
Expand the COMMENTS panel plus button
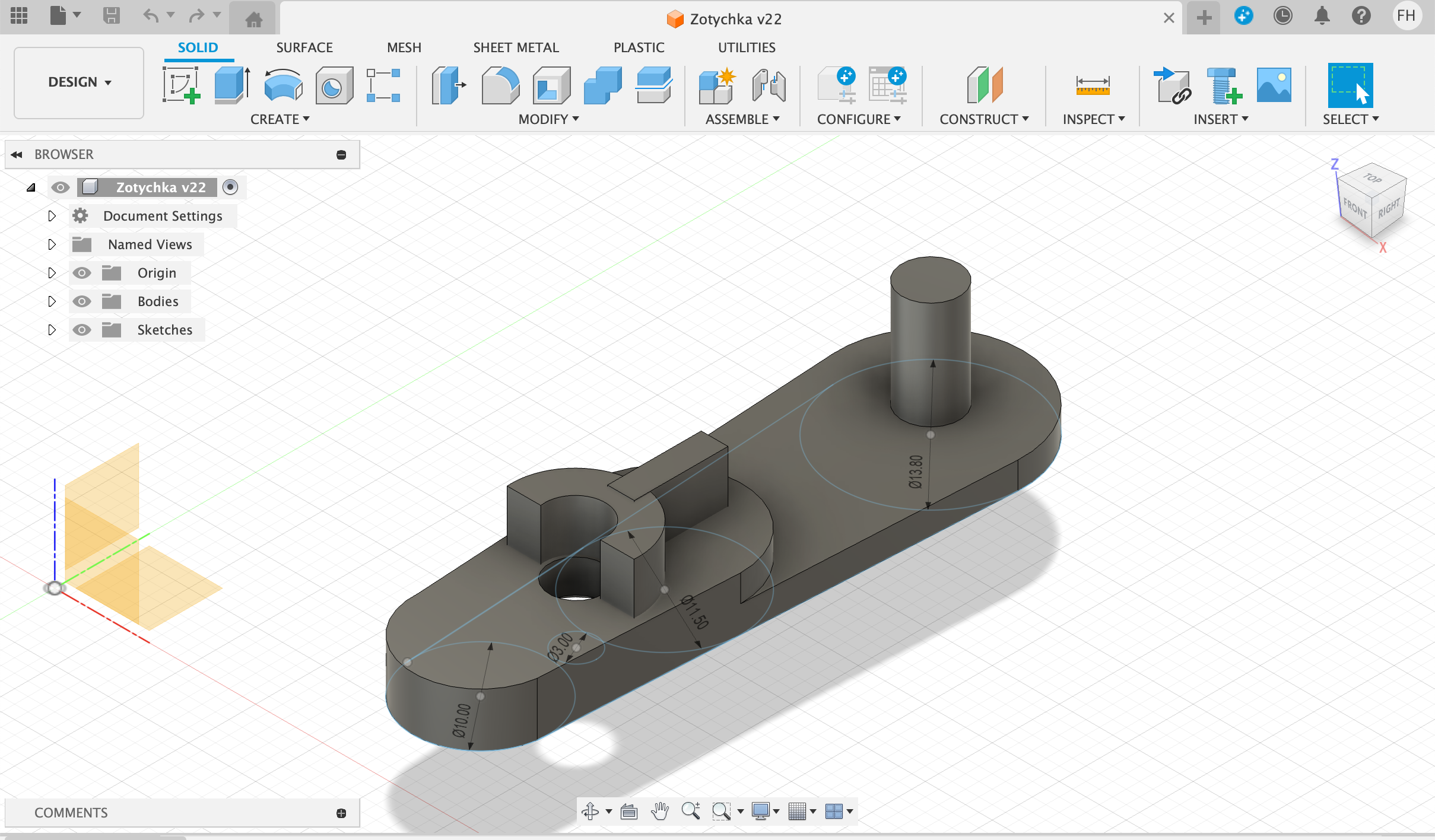click(x=341, y=813)
